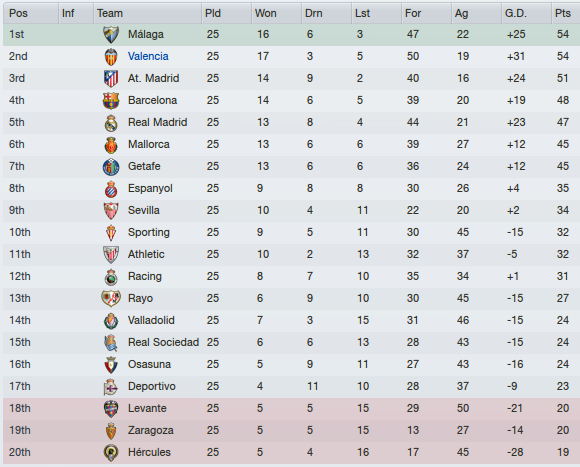
Task: Click the Hércules club badge
Action: [x=111, y=453]
